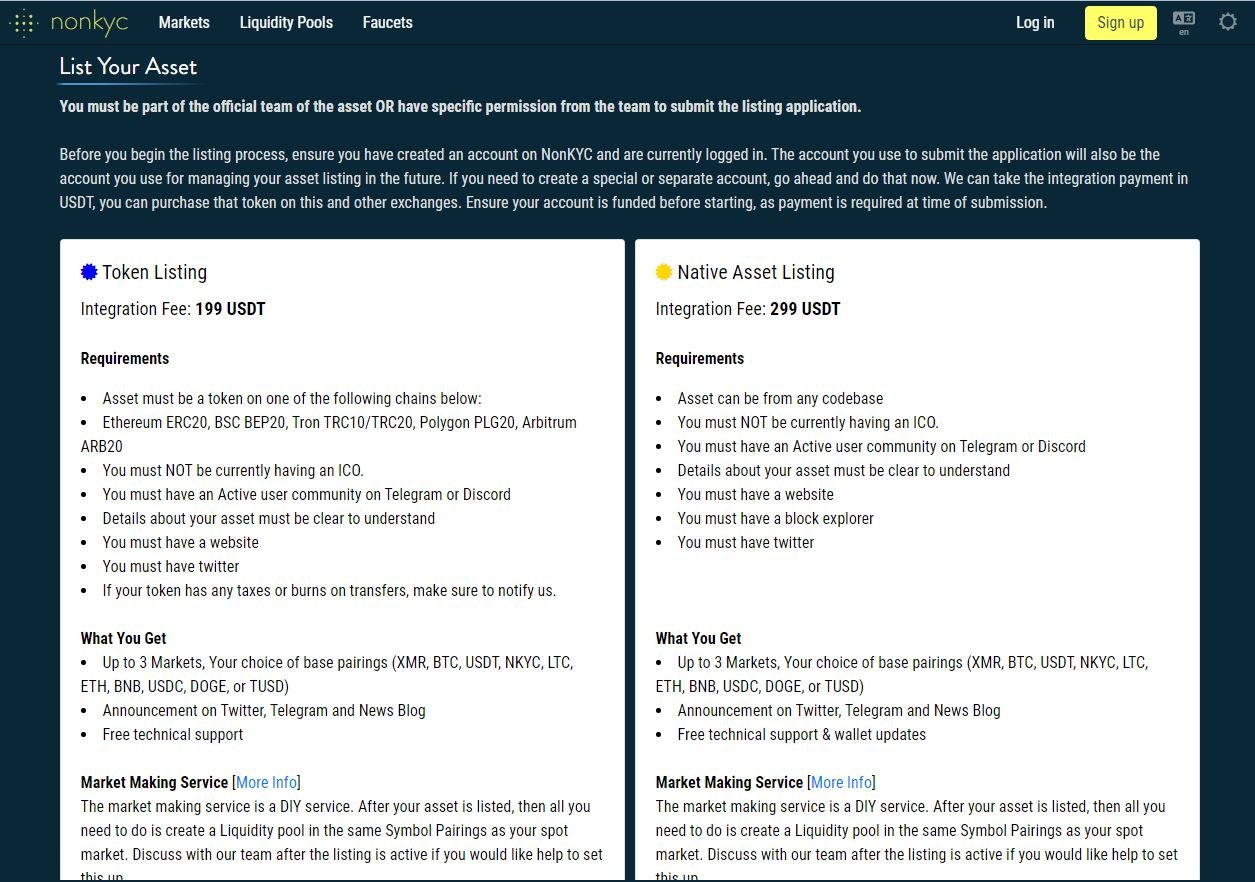The width and height of the screenshot is (1255, 882).
Task: Click "You must have twitter" in Native Asset Listing
Action: click(746, 542)
